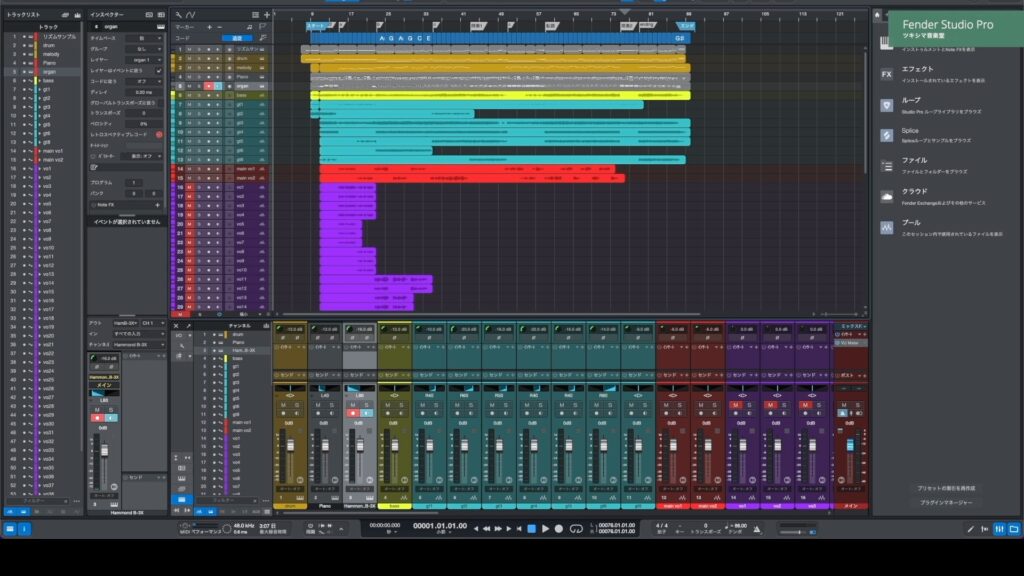Toggle Mute on the drum mixer channel
The height and width of the screenshot is (576, 1024).
click(283, 405)
